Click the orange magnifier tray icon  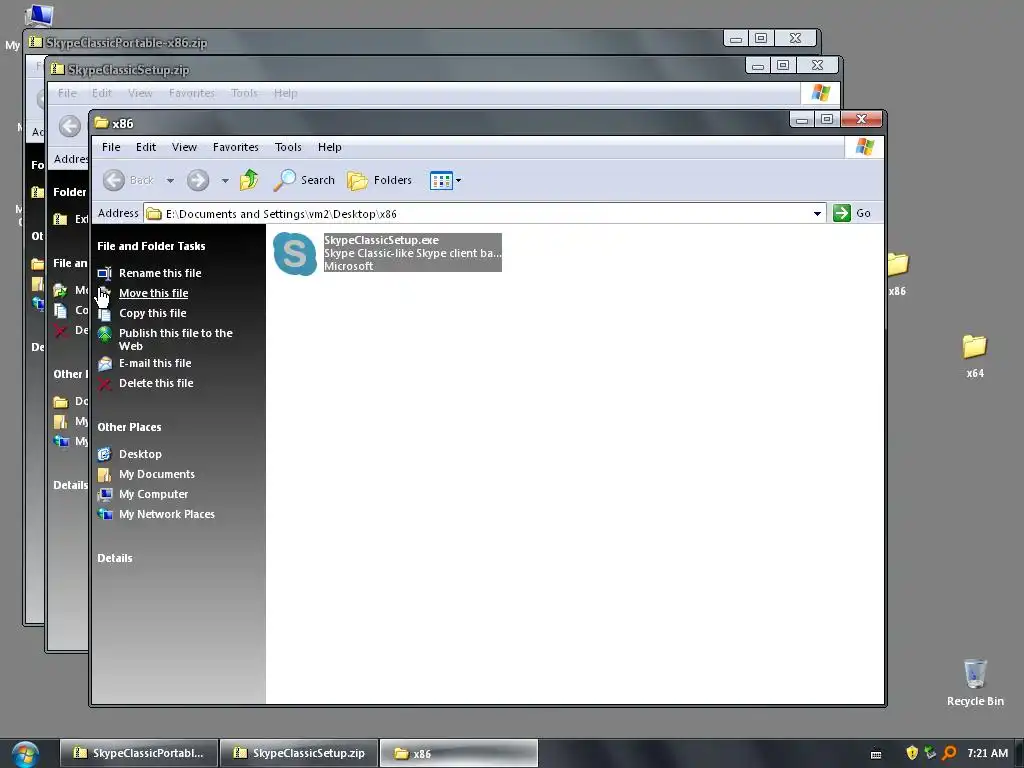(x=949, y=753)
